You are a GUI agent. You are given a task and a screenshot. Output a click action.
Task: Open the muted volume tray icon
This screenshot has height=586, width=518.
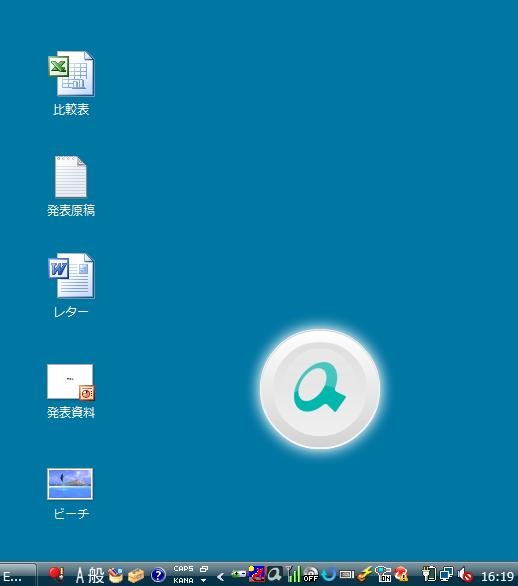tap(465, 575)
